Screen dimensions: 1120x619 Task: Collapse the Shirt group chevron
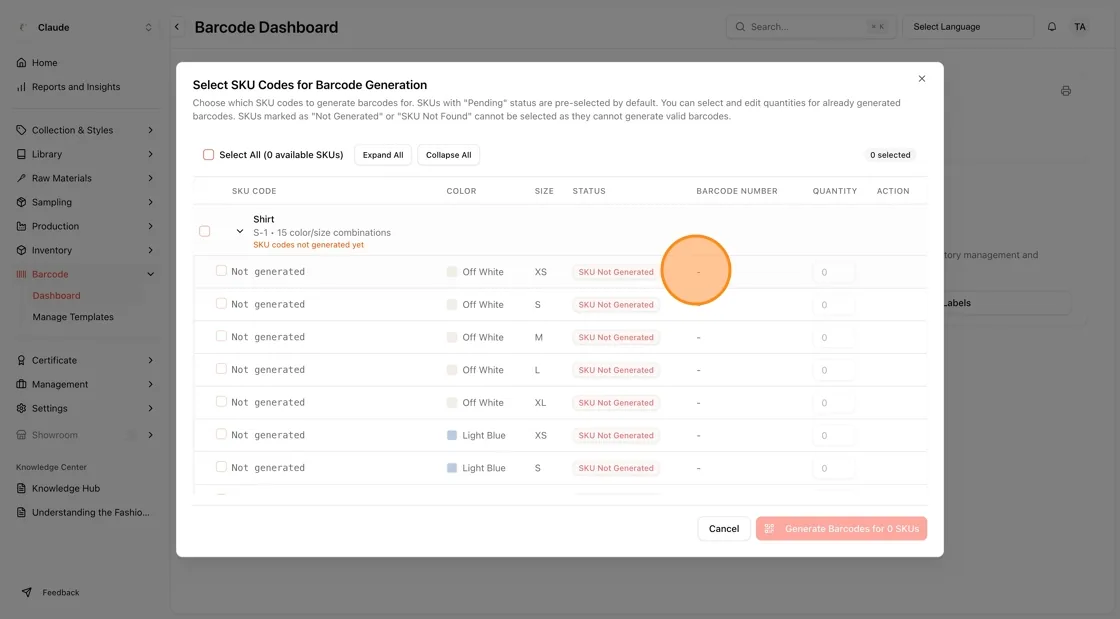(x=240, y=231)
